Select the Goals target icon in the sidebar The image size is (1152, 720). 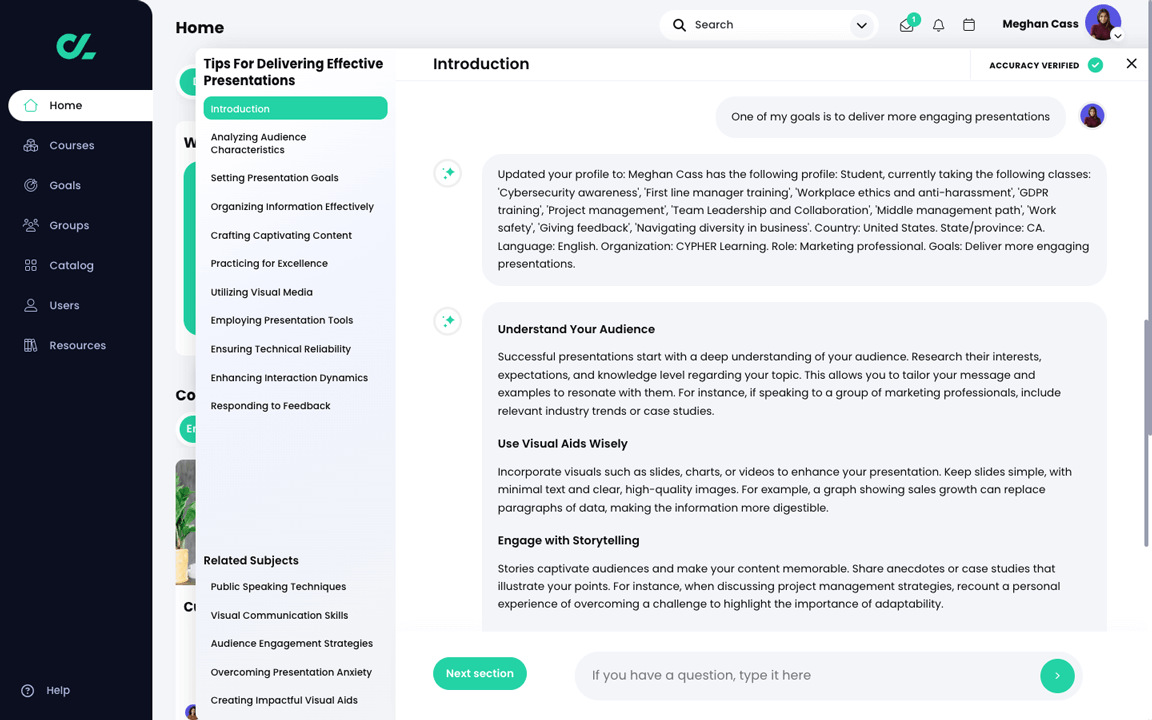pos(32,185)
